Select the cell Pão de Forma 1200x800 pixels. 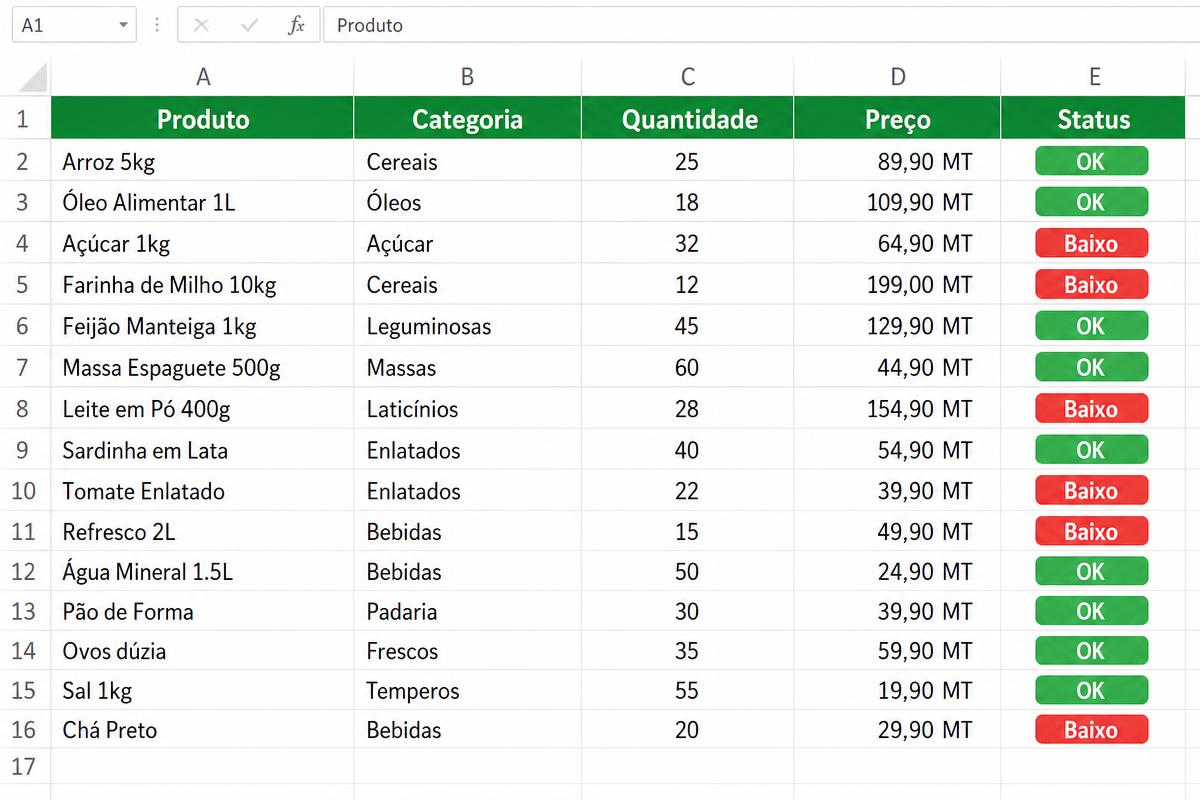click(203, 611)
